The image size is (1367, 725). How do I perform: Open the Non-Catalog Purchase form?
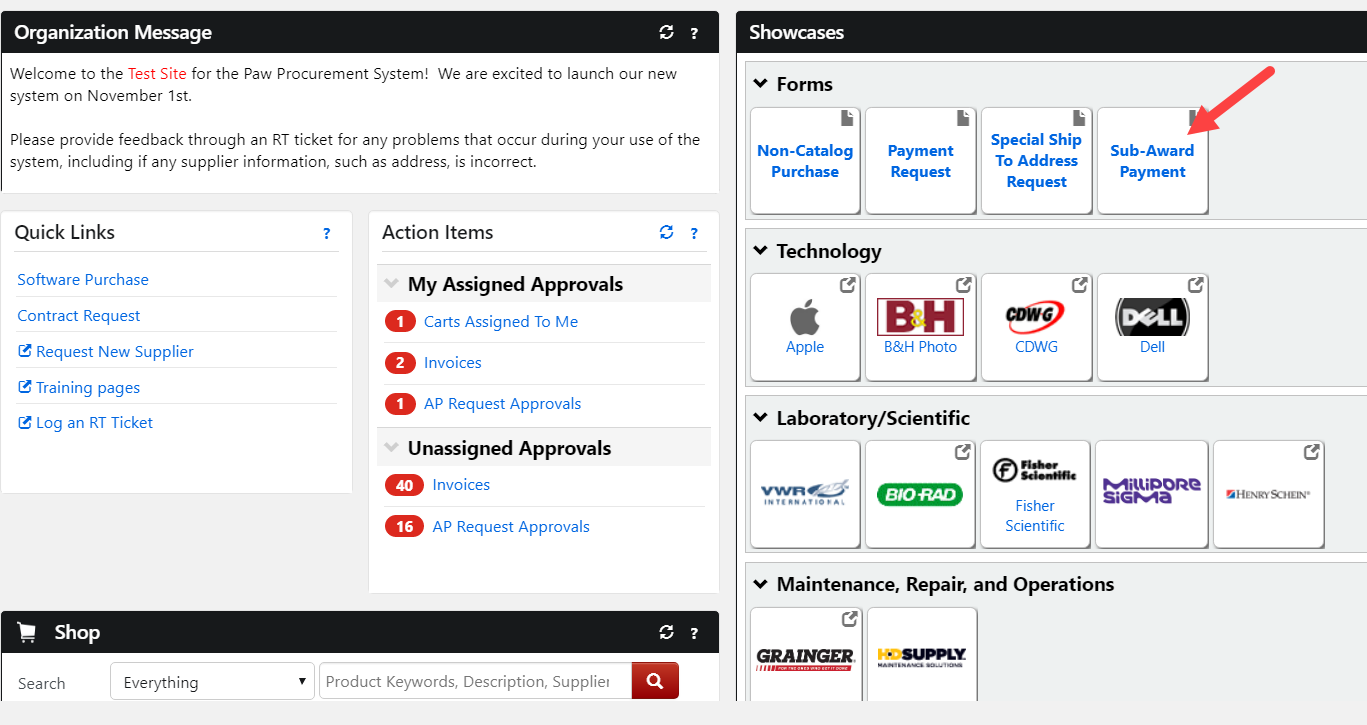click(805, 161)
